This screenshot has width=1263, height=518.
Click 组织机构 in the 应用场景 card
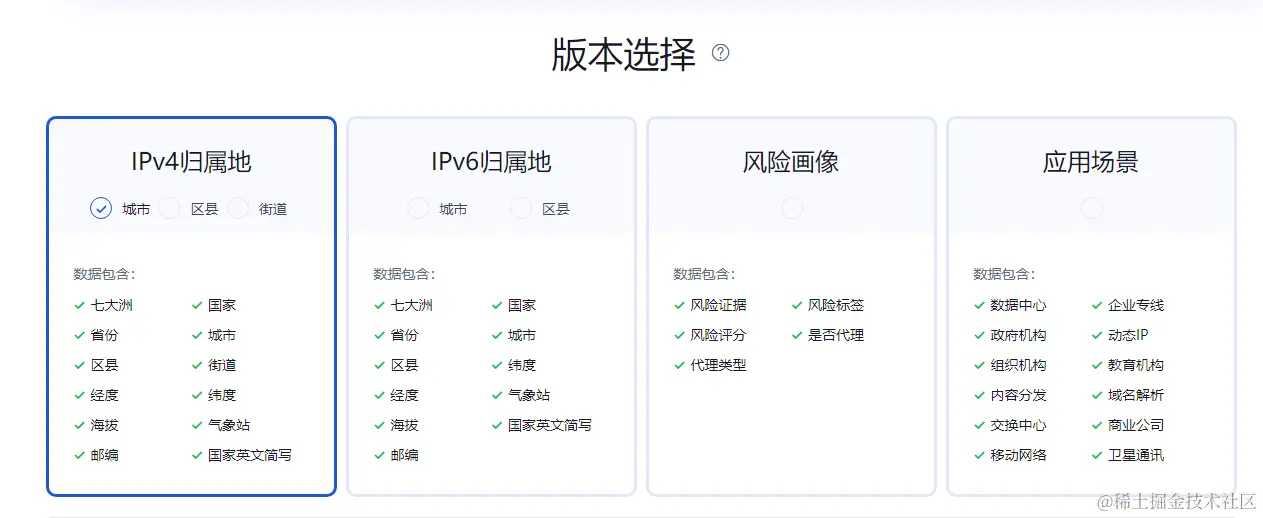coord(1018,365)
